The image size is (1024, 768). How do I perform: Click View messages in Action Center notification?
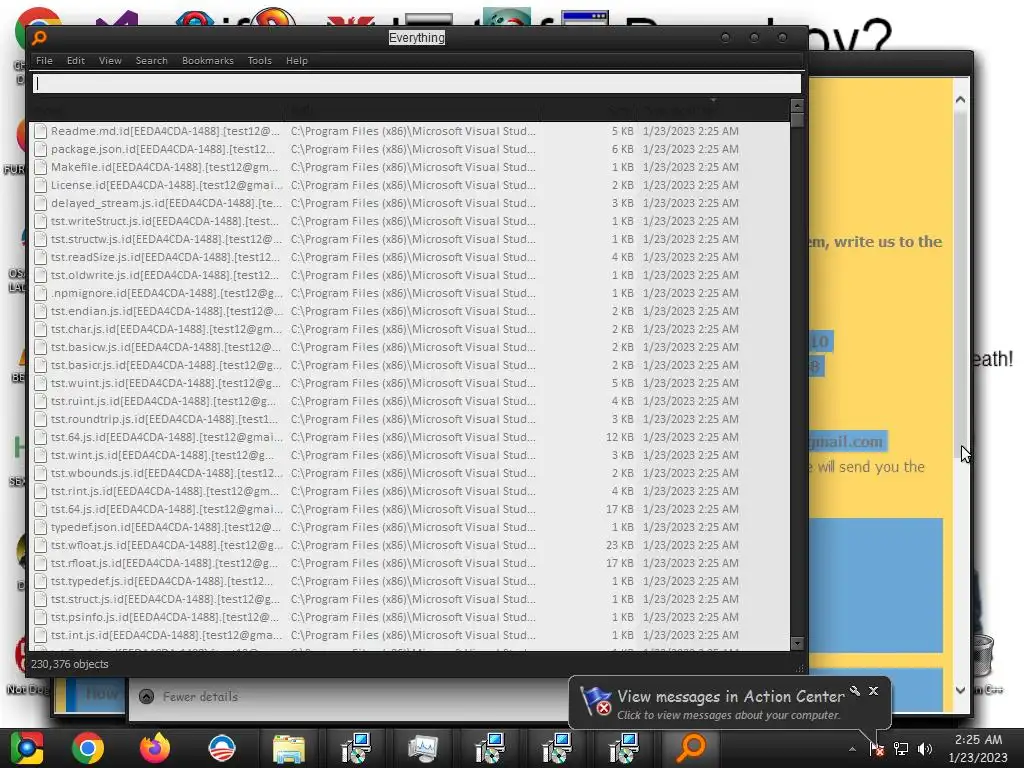[x=731, y=697]
